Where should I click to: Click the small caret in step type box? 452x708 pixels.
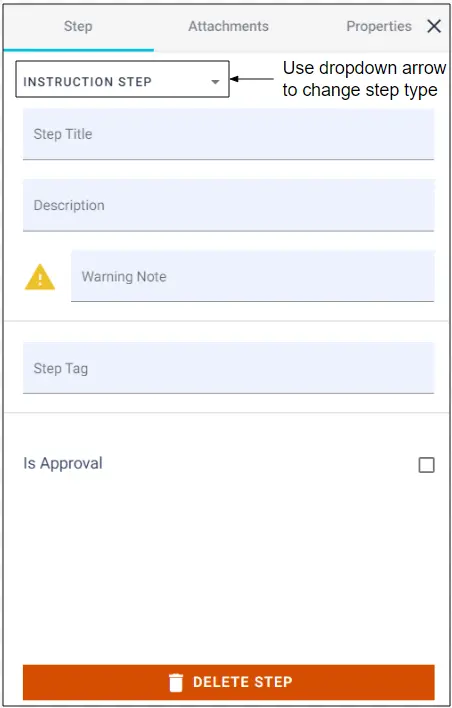(215, 82)
